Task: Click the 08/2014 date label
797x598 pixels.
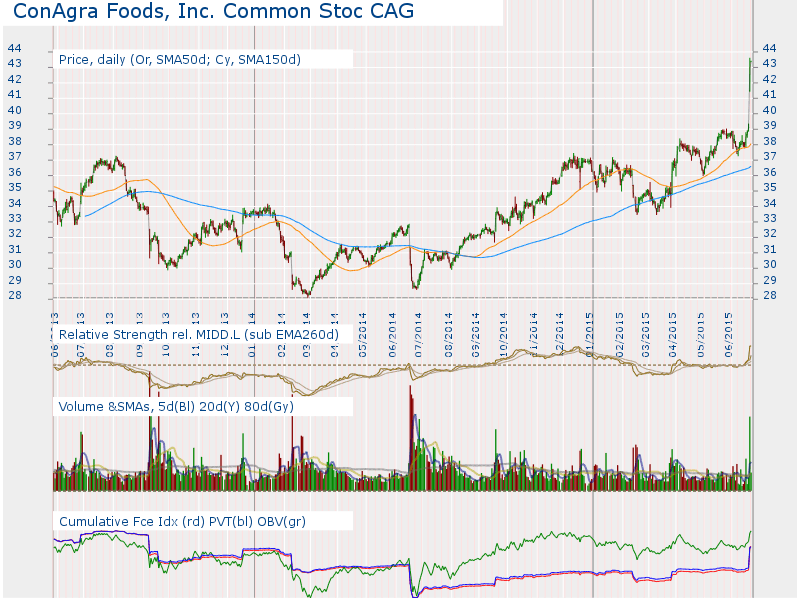Action: click(x=448, y=335)
